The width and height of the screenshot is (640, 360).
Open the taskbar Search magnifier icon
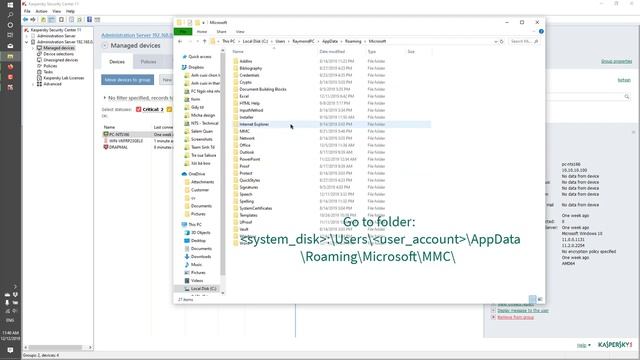point(10,15)
